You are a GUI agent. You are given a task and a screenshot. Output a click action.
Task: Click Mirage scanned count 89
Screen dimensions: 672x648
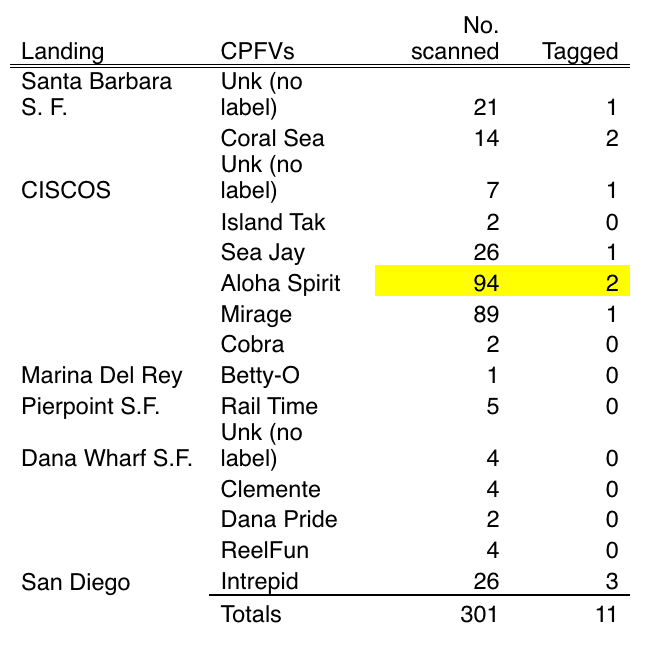[484, 314]
